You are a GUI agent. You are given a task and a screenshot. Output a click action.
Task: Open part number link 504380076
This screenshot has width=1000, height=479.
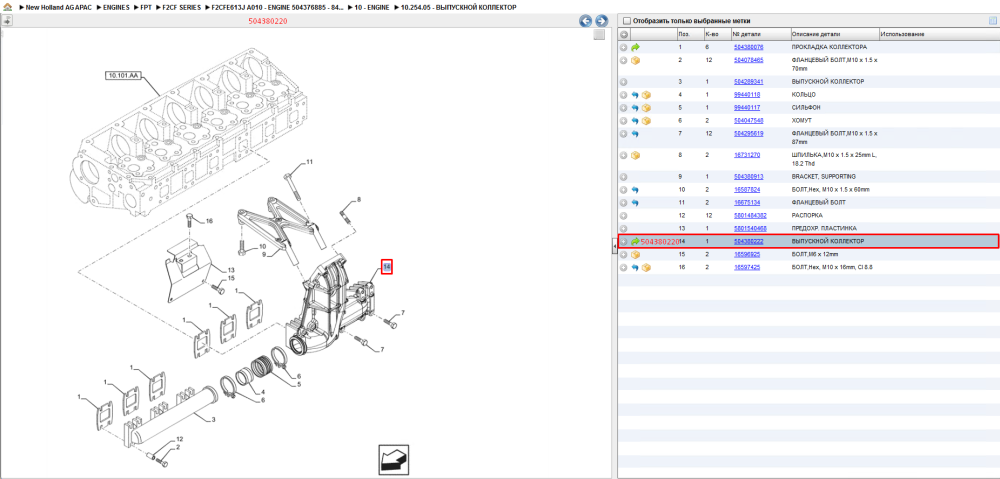[749, 47]
